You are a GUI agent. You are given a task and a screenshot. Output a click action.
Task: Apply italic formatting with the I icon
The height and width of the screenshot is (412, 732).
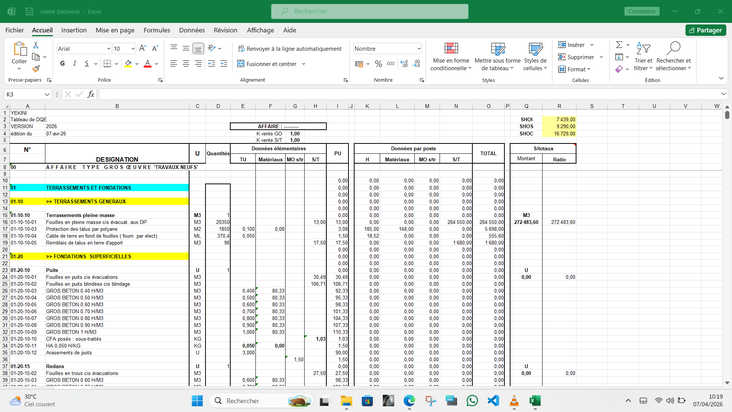[75, 64]
